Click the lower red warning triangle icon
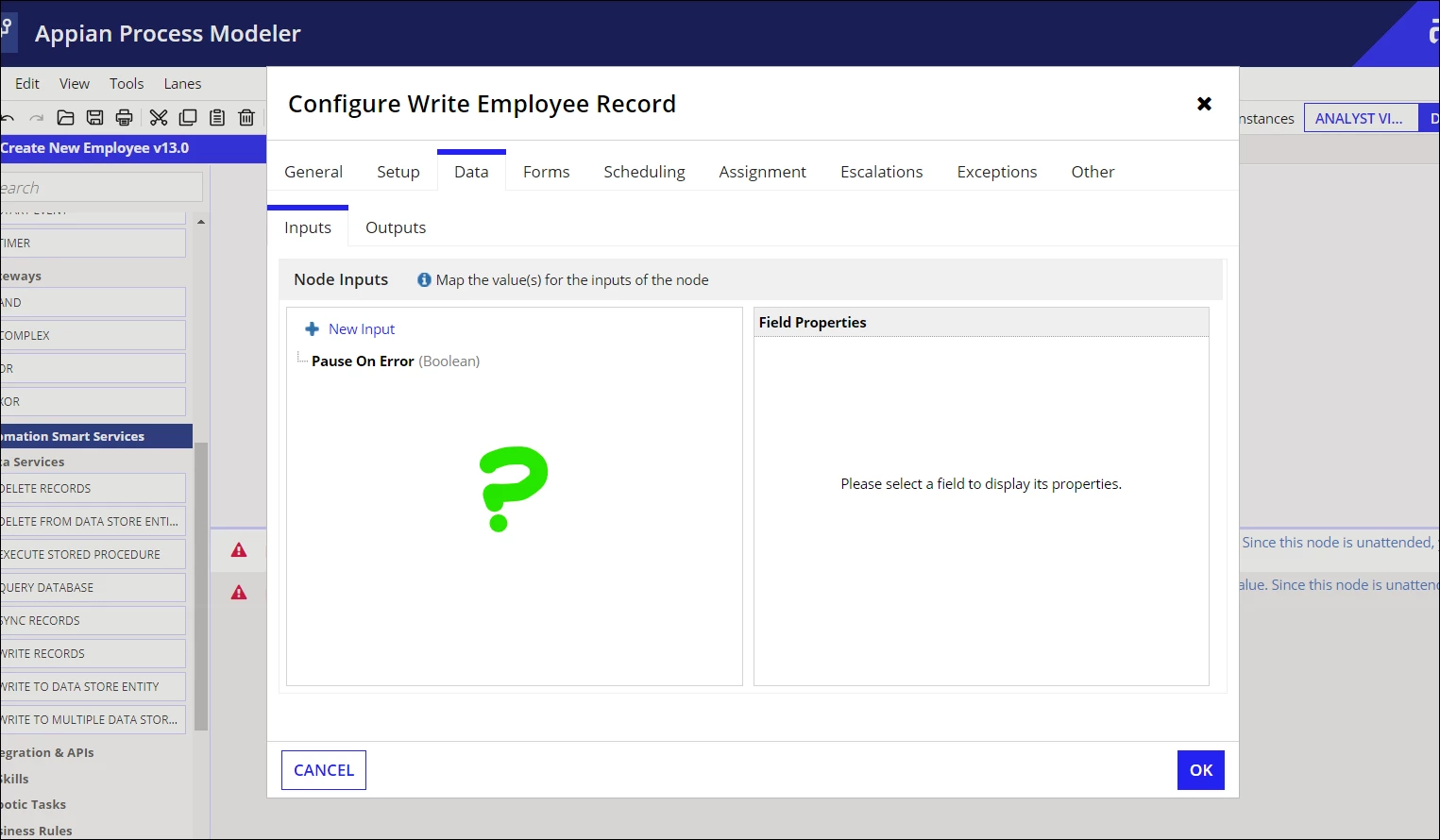Viewport: 1440px width, 840px height. [x=239, y=593]
